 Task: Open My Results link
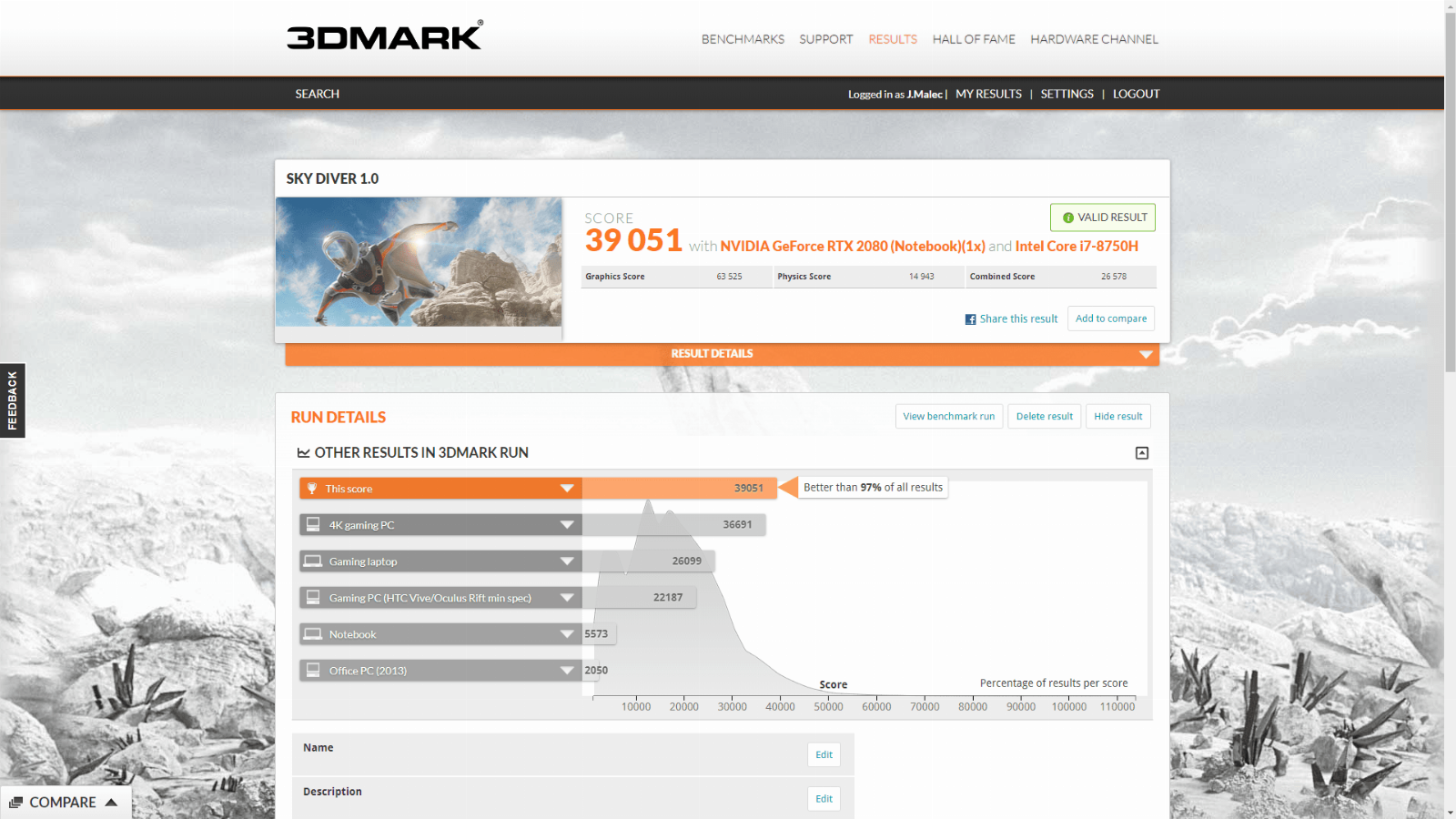(988, 94)
